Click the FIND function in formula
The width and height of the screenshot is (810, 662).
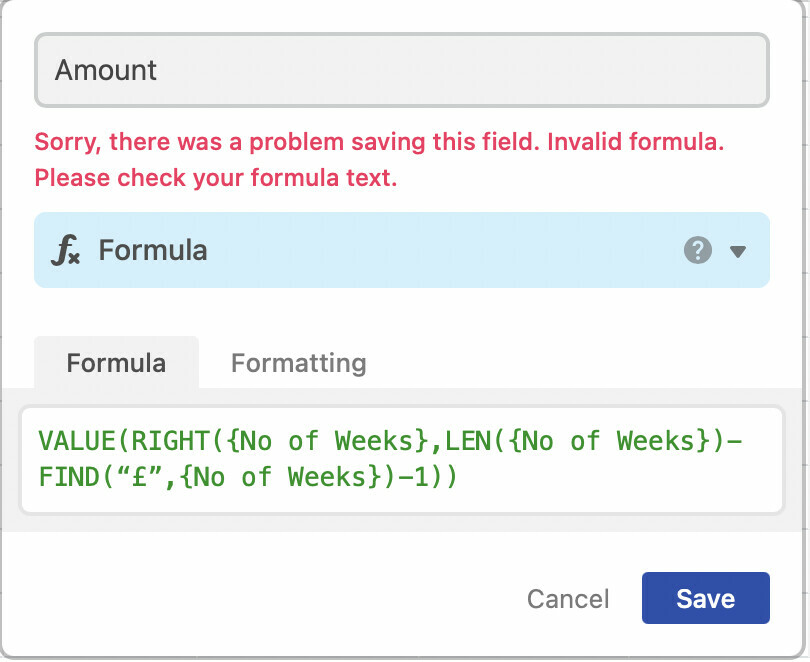click(69, 477)
